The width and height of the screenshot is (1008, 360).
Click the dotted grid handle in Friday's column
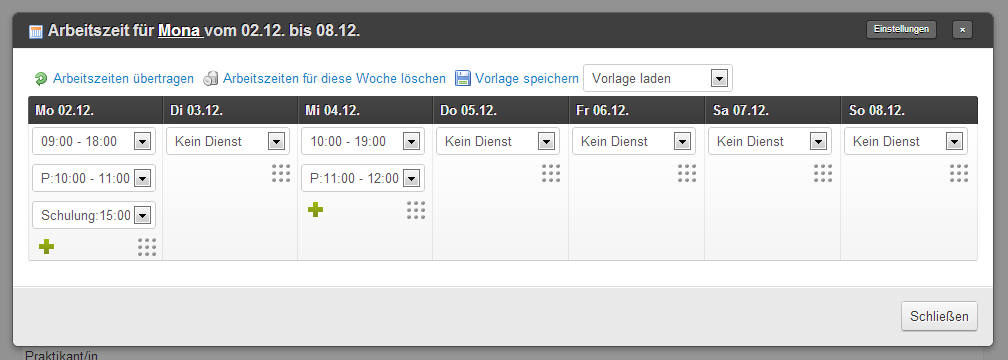687,173
